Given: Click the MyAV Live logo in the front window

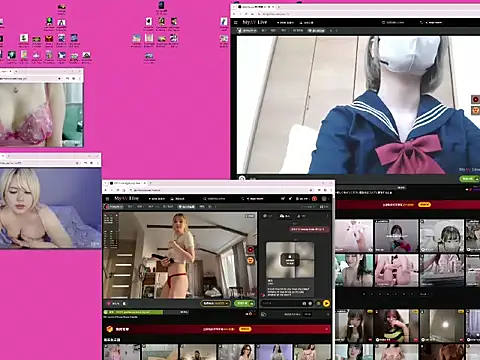Looking at the screenshot, I should tap(126, 198).
